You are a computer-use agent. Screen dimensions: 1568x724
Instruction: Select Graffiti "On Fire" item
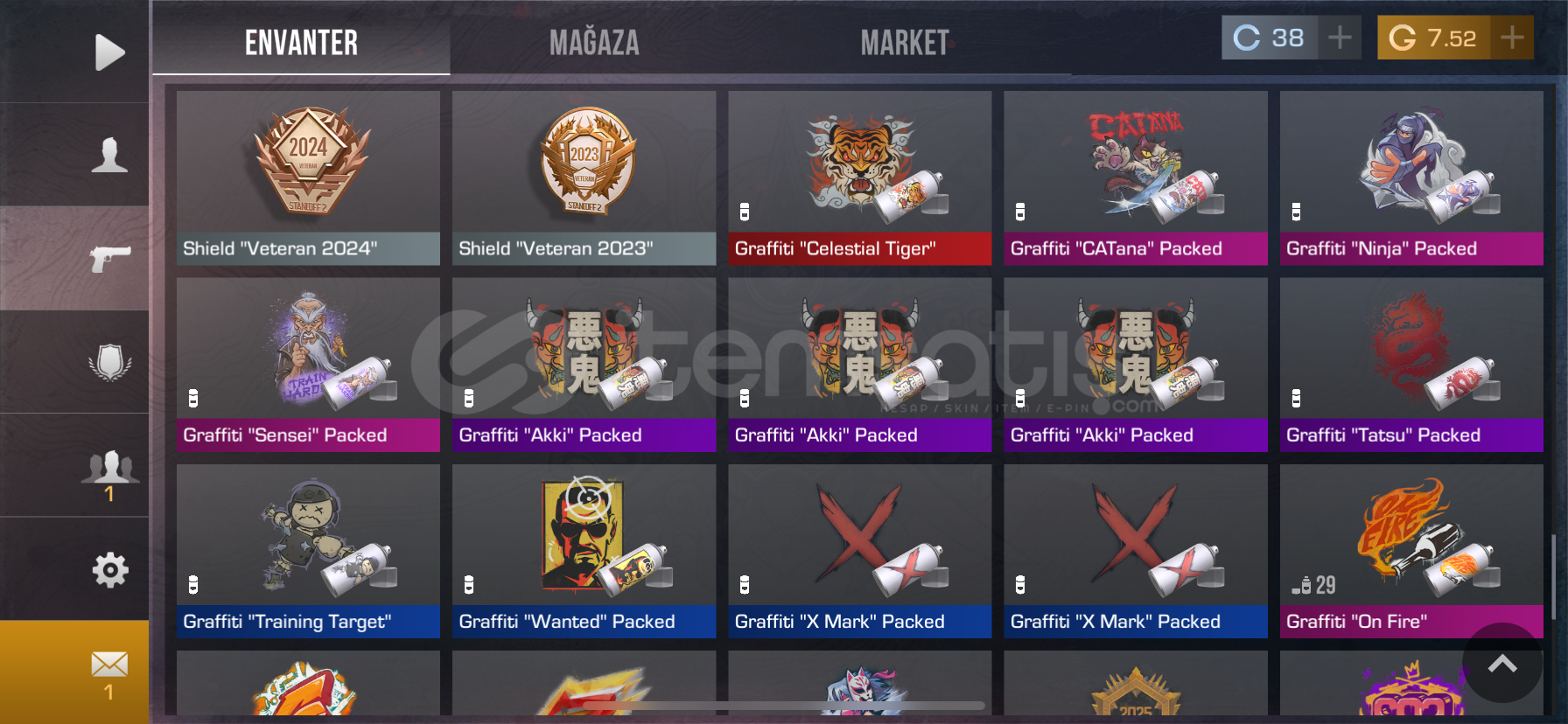pos(1411,551)
